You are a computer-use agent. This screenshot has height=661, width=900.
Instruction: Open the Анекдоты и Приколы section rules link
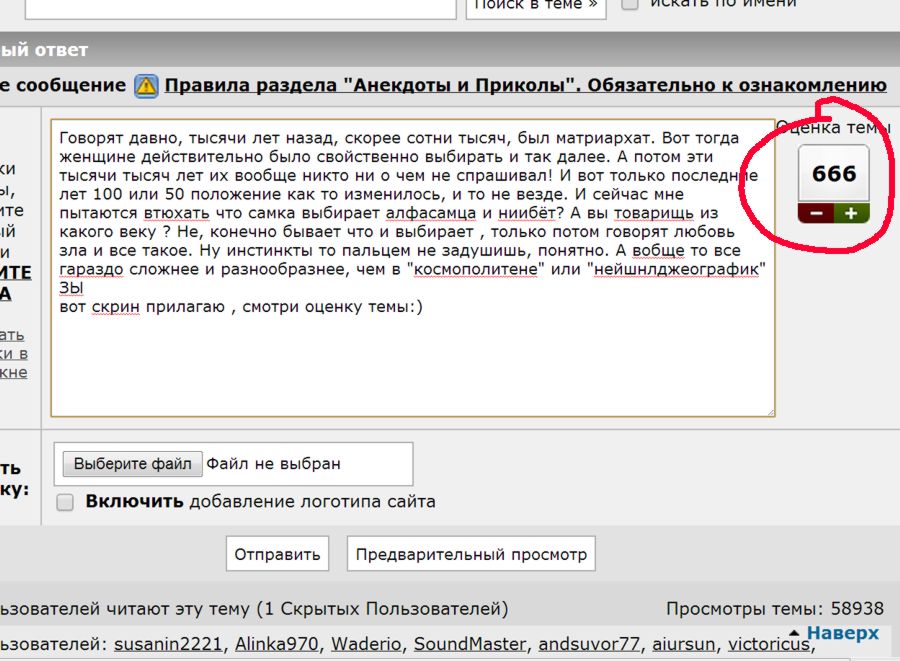(525, 85)
